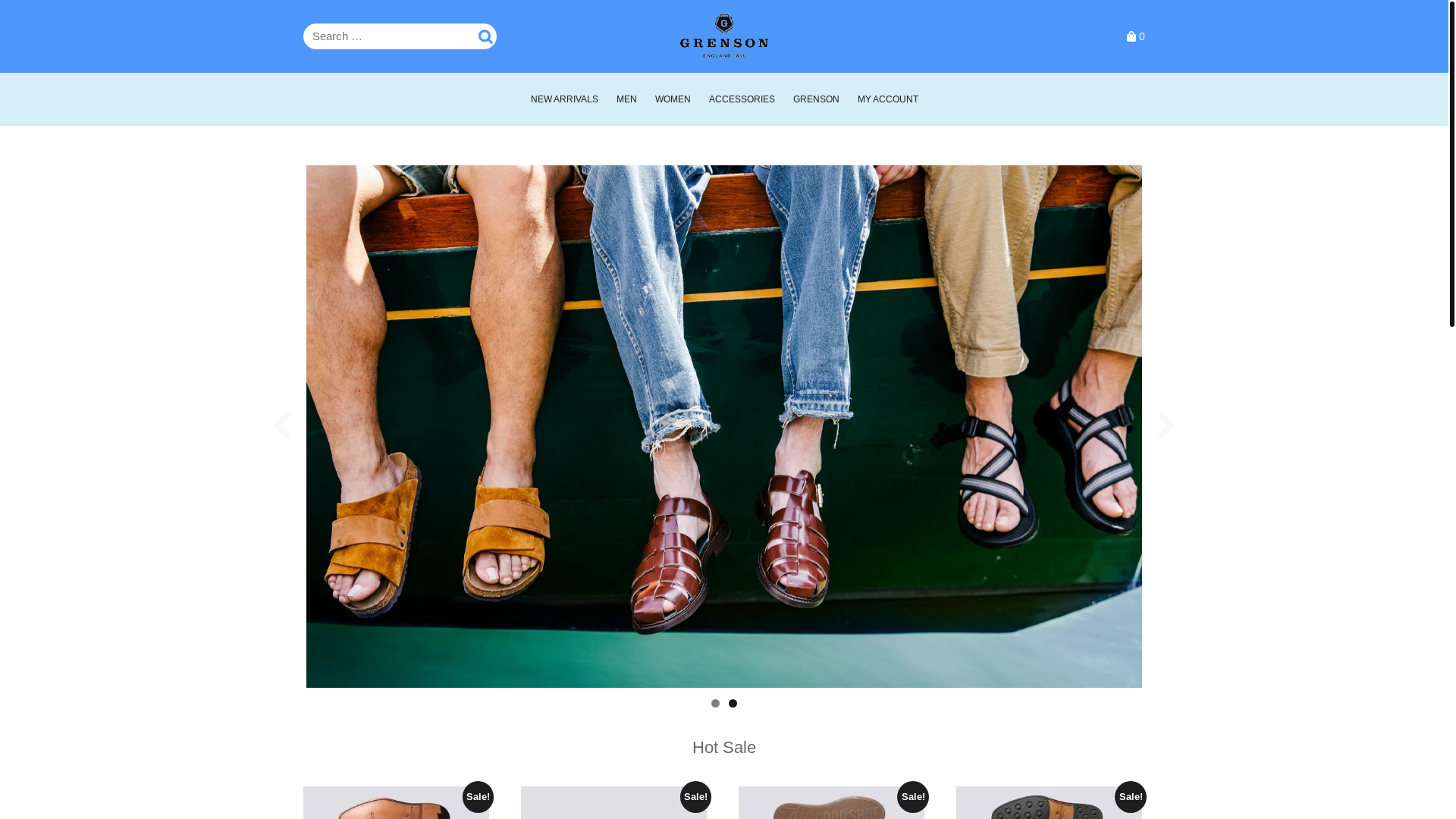The height and width of the screenshot is (819, 1456).
Task: Open My Account page
Action: coord(888,99)
